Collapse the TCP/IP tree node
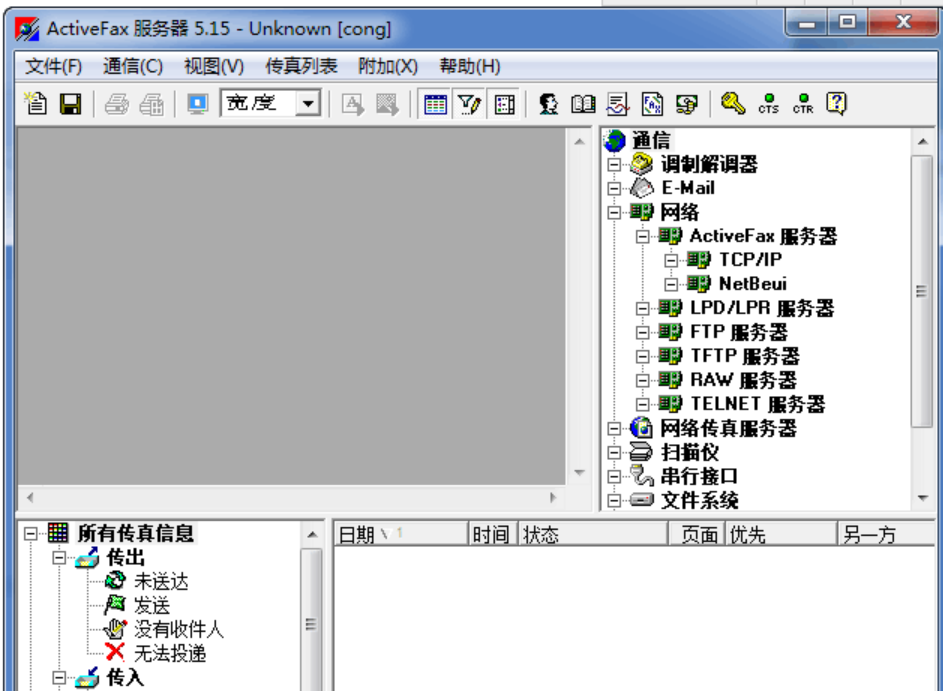This screenshot has width=943, height=691. pos(671,260)
